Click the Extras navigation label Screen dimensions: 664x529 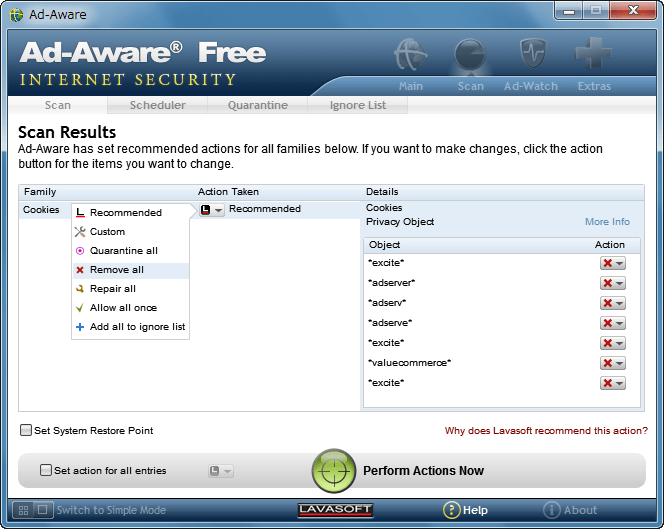[594, 86]
